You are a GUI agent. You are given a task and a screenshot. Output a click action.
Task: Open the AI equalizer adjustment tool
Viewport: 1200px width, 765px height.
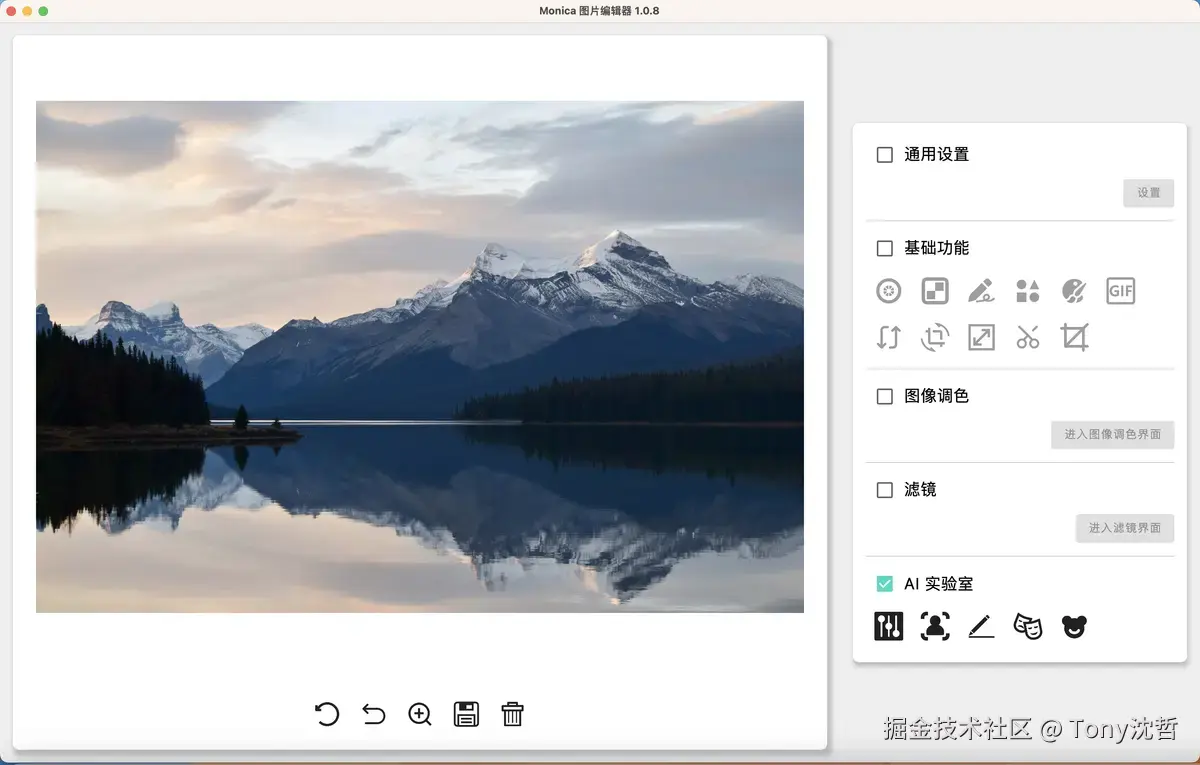pos(889,625)
